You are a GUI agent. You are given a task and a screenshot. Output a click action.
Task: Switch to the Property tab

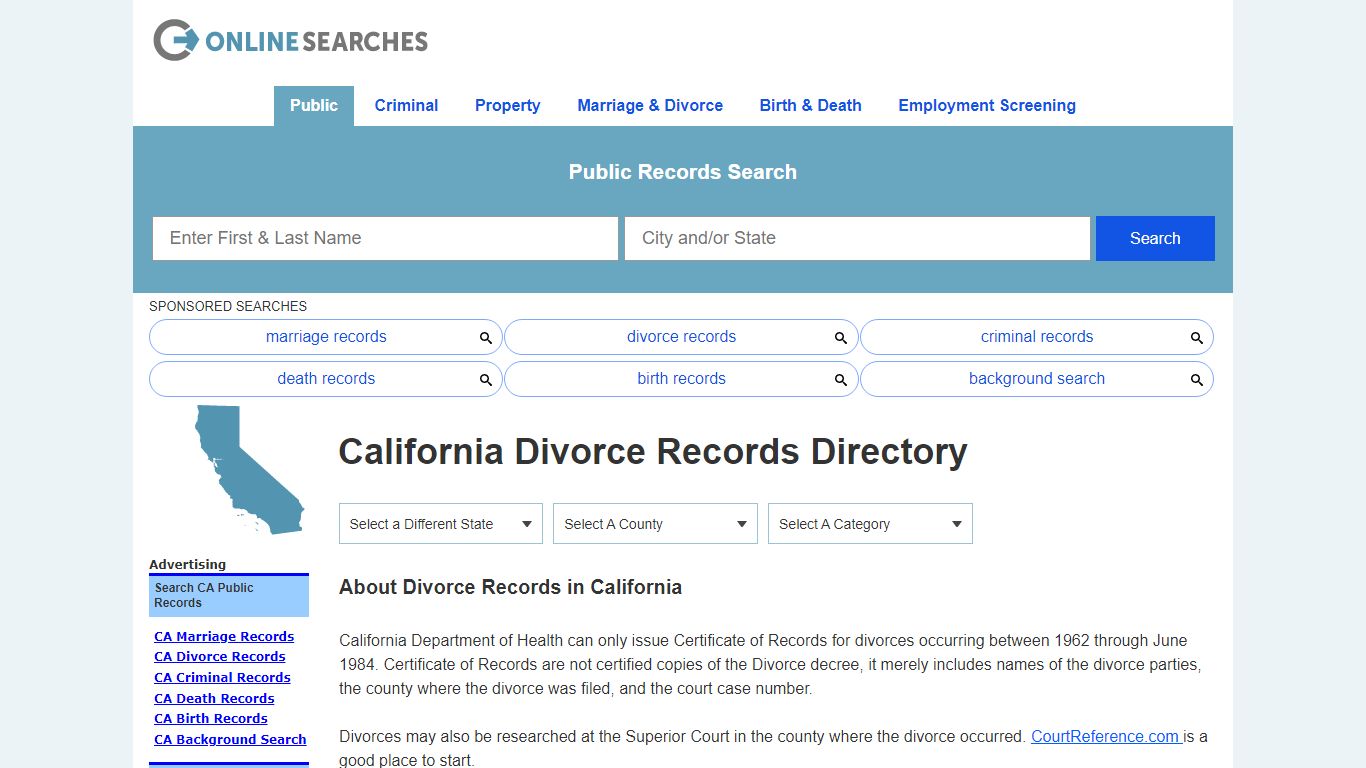click(507, 105)
